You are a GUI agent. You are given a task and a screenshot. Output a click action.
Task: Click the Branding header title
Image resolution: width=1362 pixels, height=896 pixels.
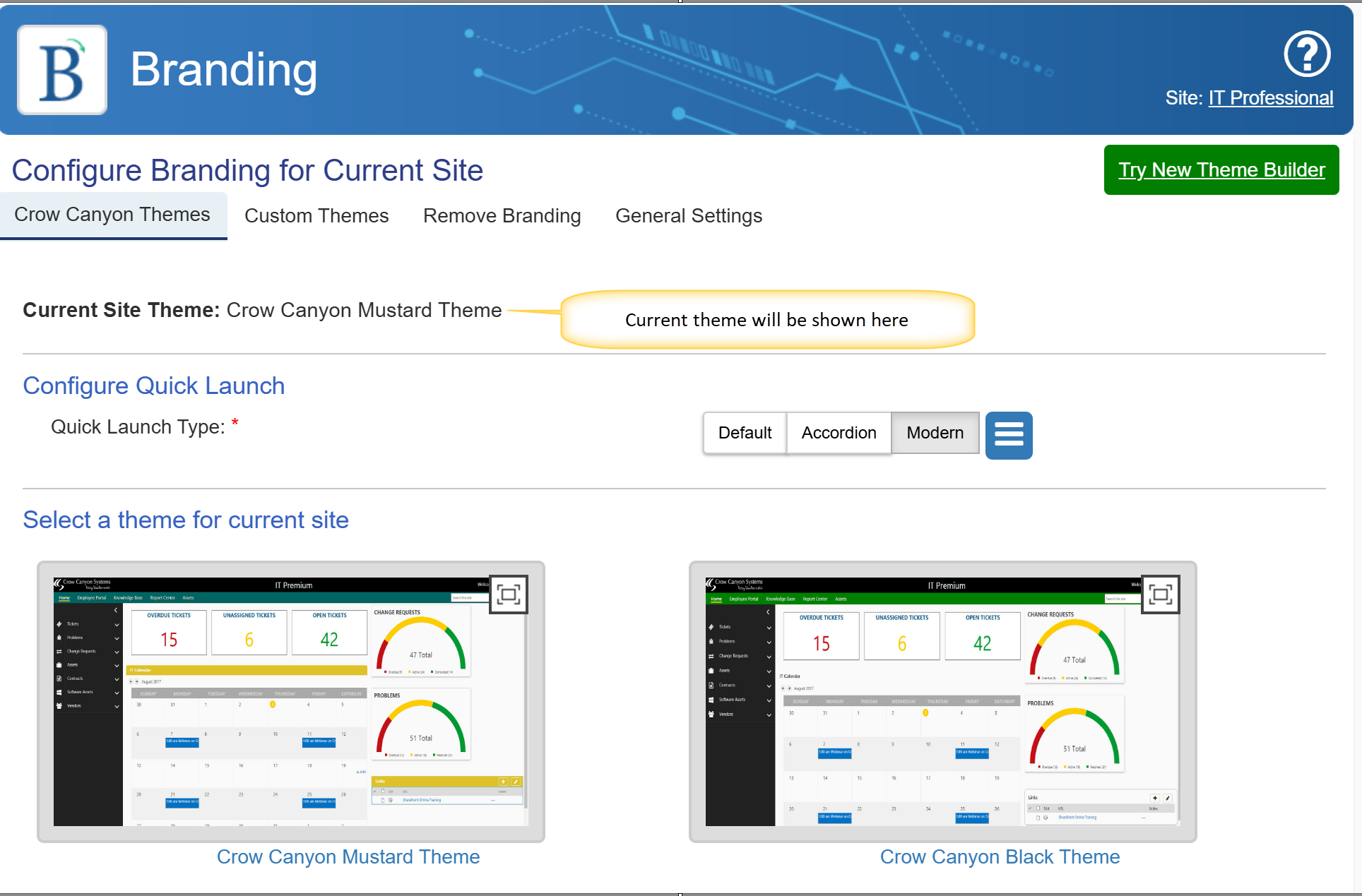click(224, 70)
